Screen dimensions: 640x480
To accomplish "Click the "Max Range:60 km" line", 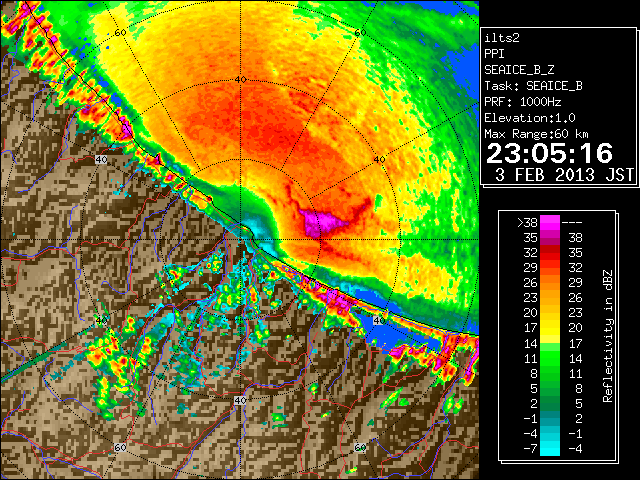I will [536, 134].
